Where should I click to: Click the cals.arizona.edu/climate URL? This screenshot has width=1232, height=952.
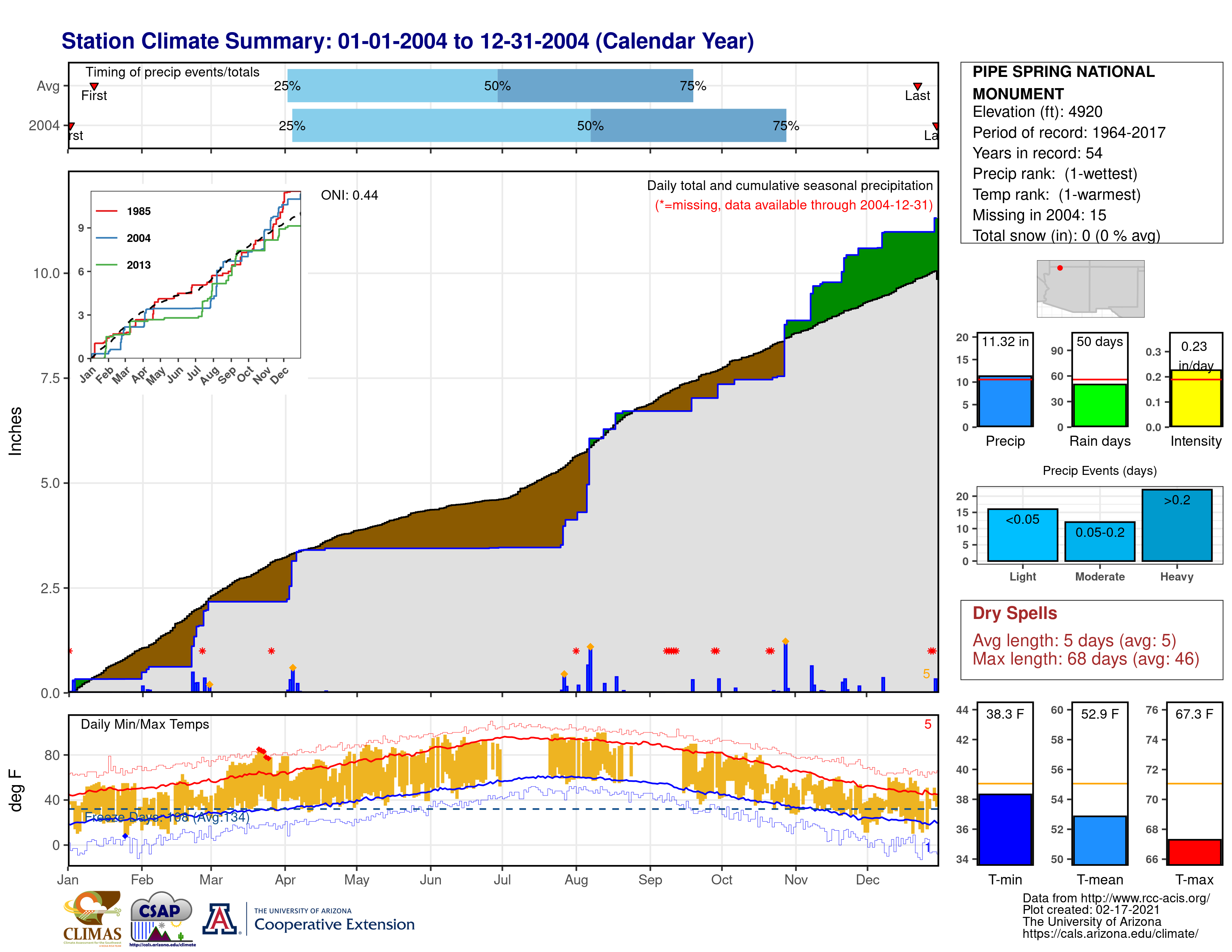1110,933
